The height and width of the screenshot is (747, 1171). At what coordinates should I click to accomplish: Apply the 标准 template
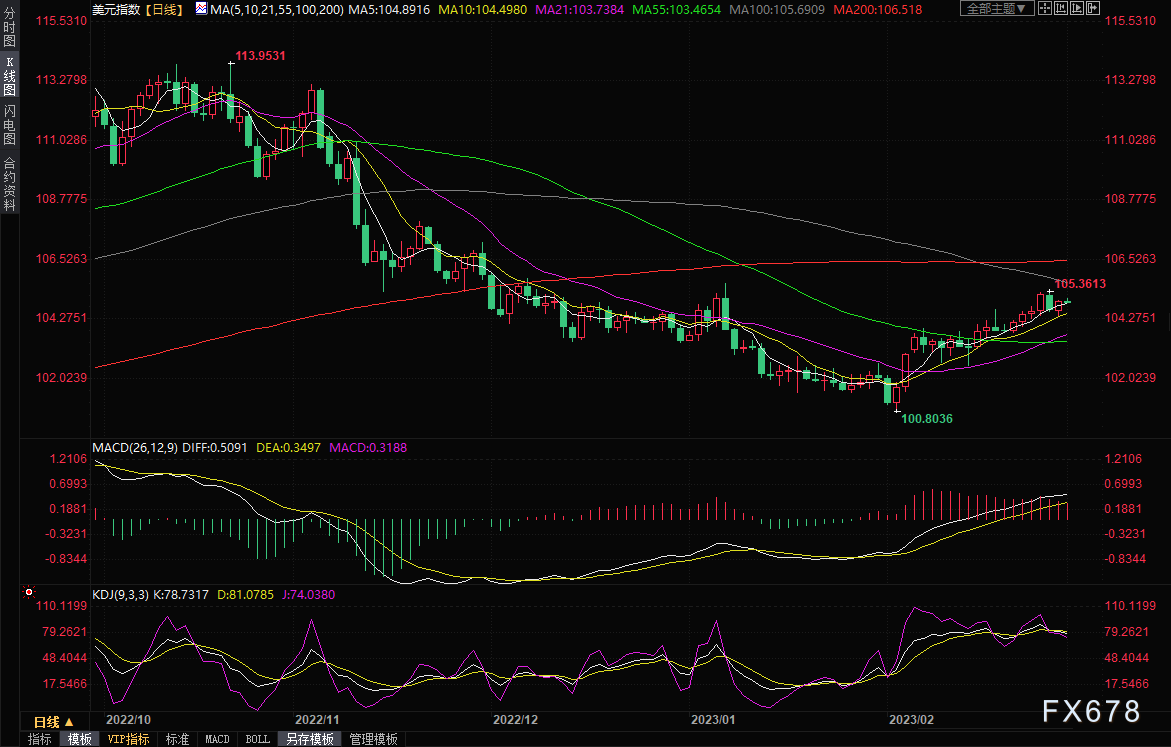click(177, 739)
